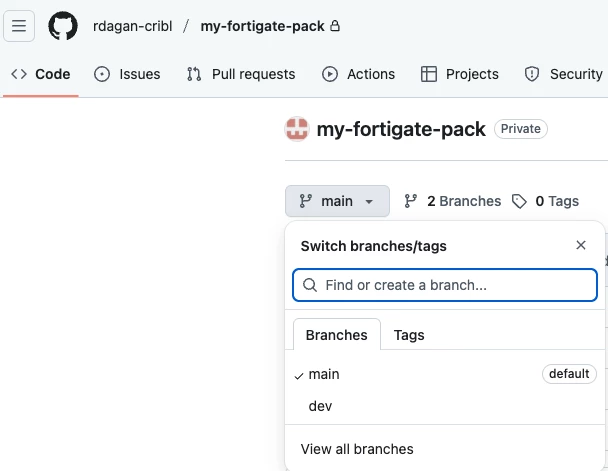Click the Private visibility badge
Screen dimensions: 608x471
click(x=520, y=129)
